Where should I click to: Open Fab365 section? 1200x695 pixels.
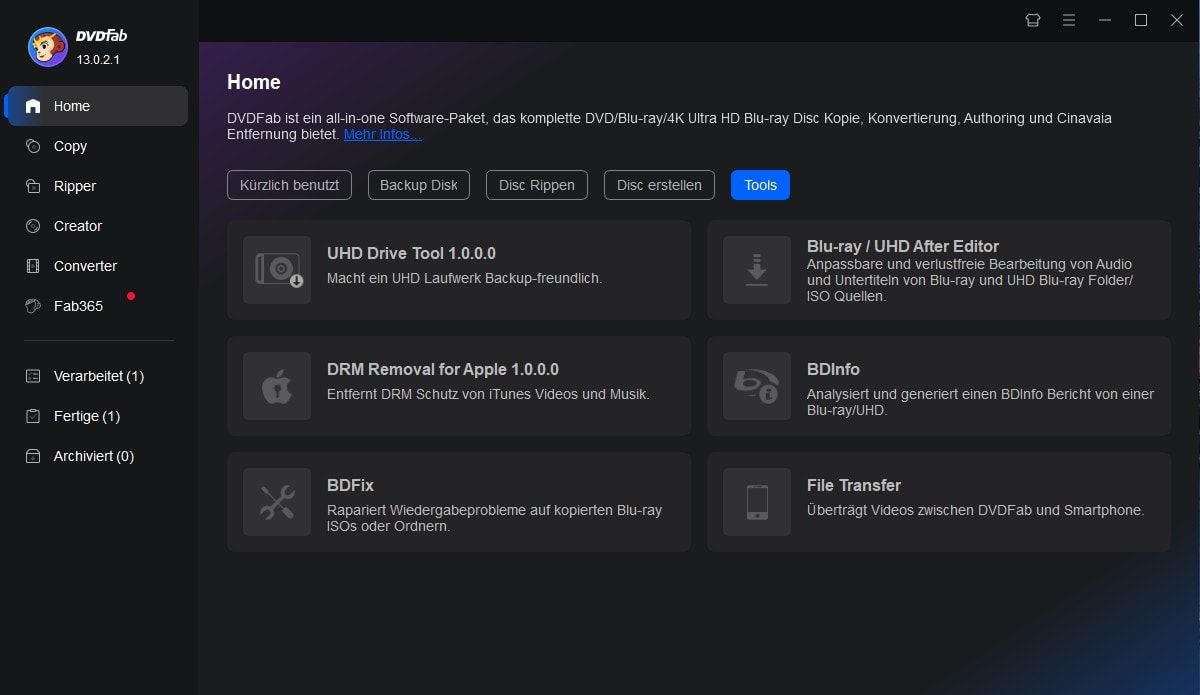pyautogui.click(x=97, y=306)
